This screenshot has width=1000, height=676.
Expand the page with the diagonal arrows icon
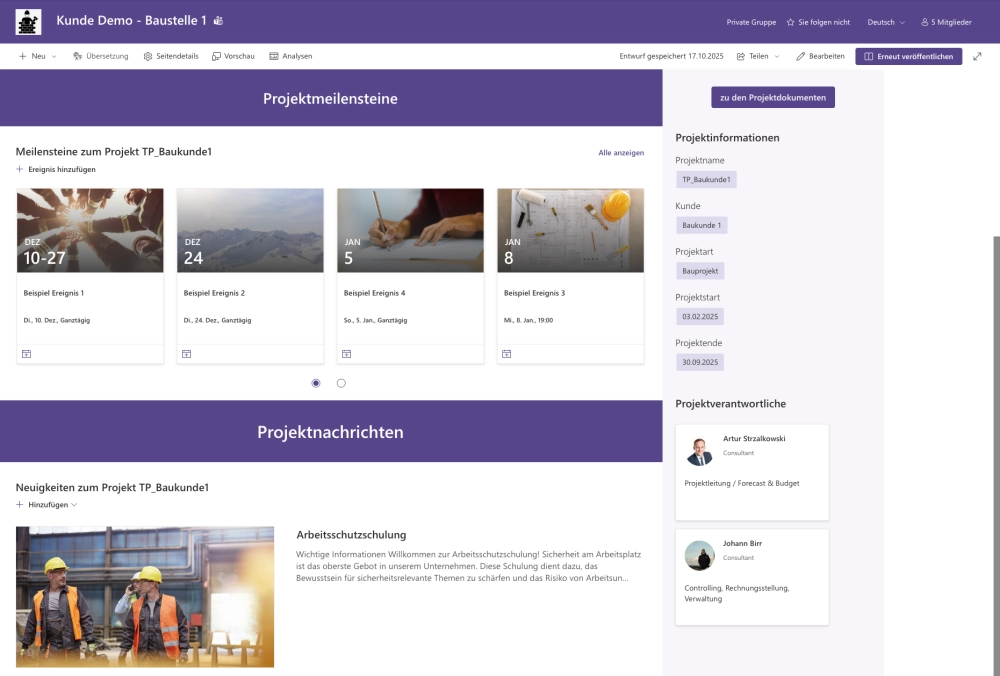977,57
